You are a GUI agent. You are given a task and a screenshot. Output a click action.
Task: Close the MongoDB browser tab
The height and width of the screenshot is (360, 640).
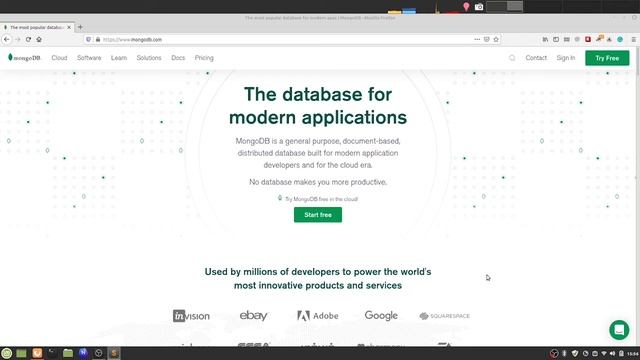(69, 27)
